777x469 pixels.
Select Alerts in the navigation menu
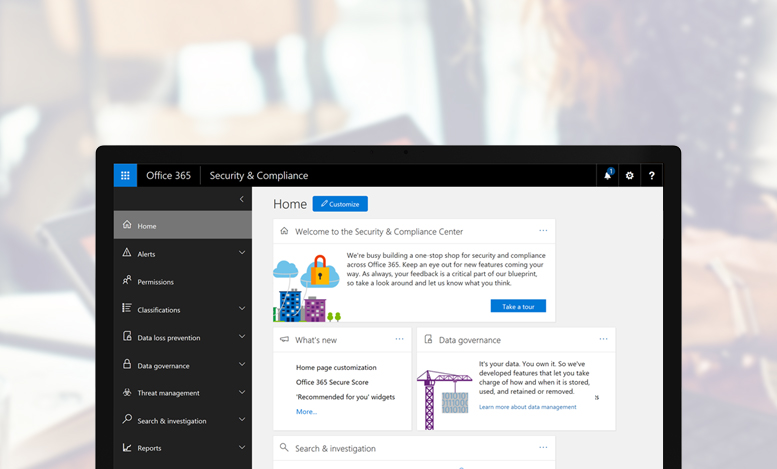click(x=183, y=253)
